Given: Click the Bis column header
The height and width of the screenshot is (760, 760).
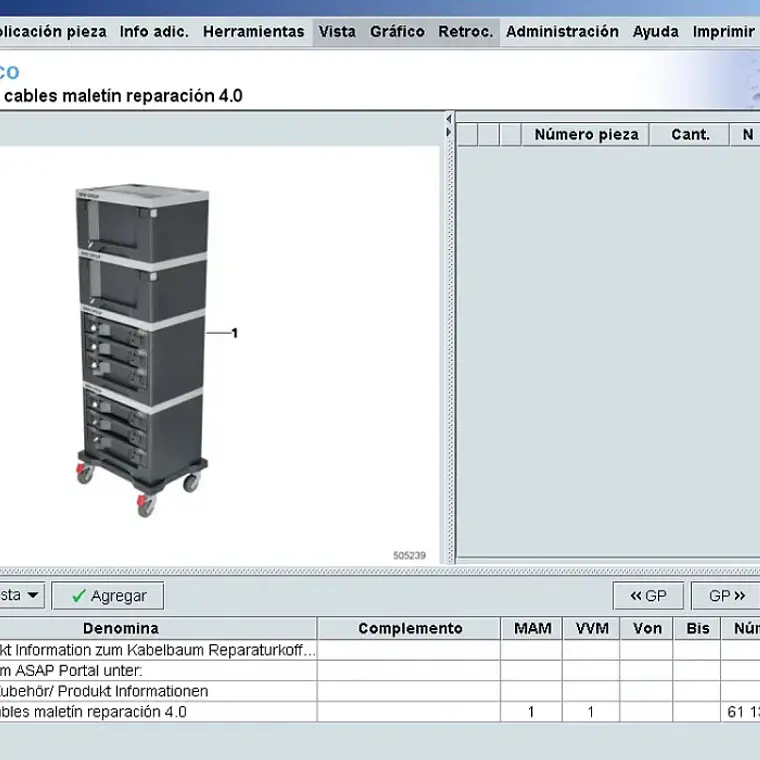Looking at the screenshot, I should pos(697,629).
